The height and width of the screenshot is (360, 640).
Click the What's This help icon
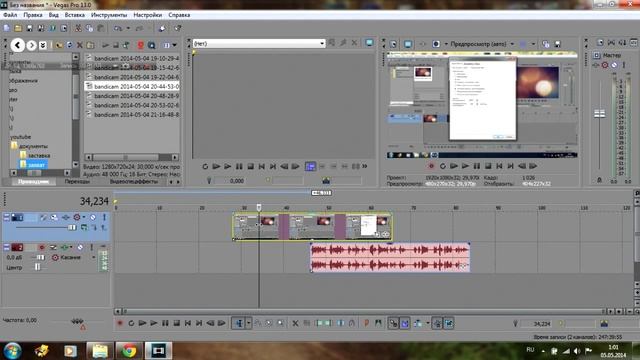(178, 28)
